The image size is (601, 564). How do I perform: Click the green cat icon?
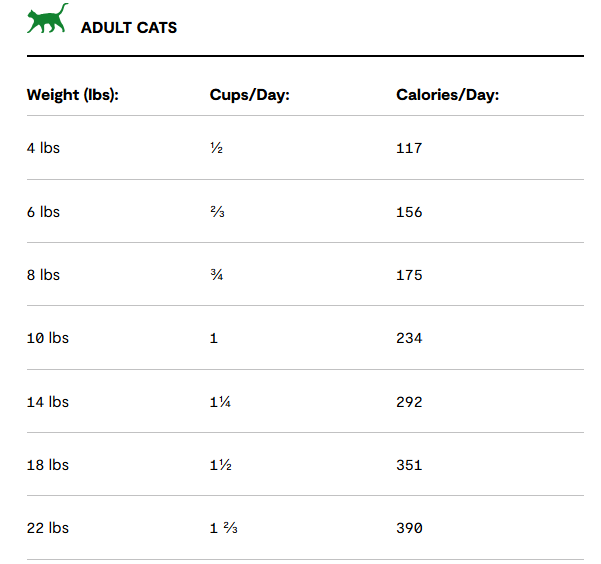pyautogui.click(x=48, y=18)
